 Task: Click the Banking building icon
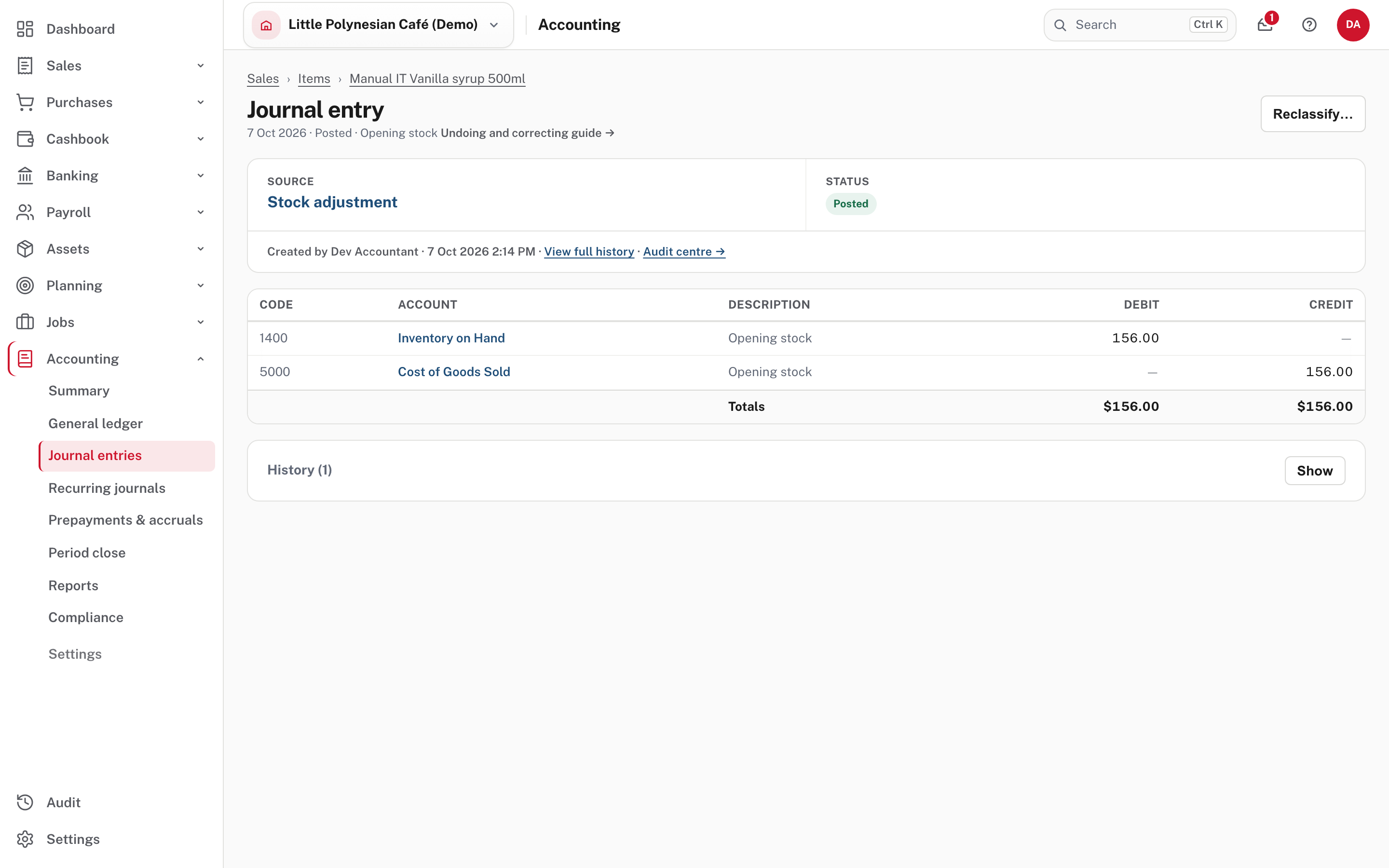click(x=25, y=176)
